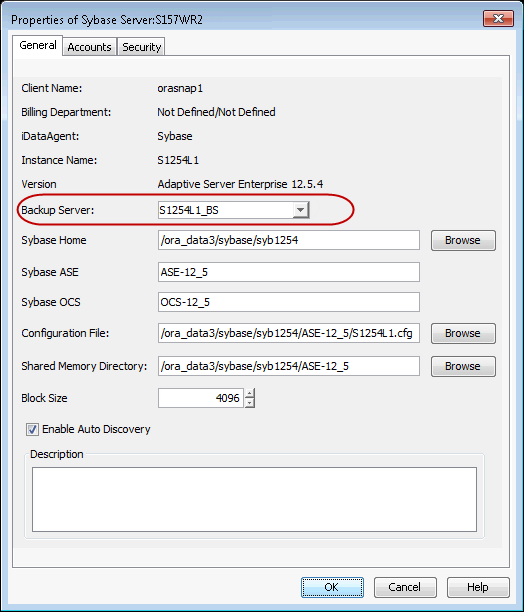Click Browse next to Configuration File
The image size is (524, 612).
[x=463, y=333]
